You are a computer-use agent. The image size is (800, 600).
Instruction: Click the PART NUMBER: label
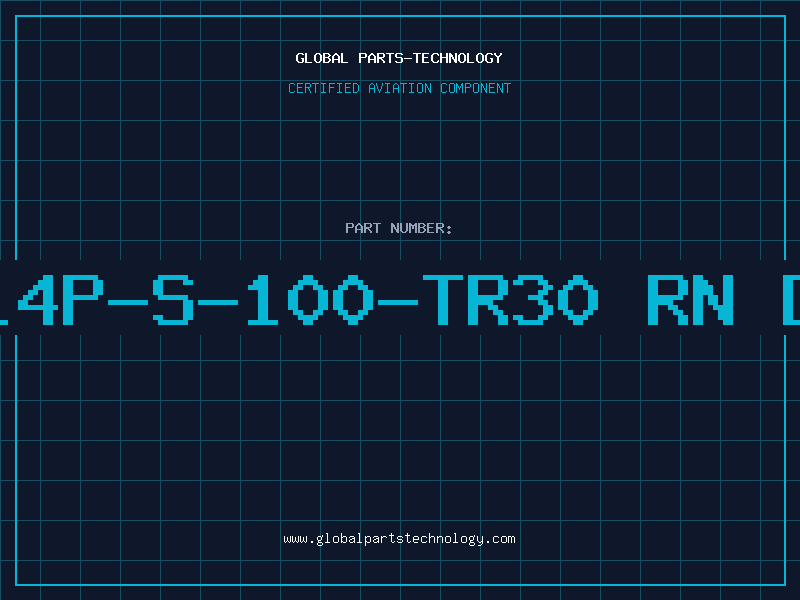click(398, 228)
